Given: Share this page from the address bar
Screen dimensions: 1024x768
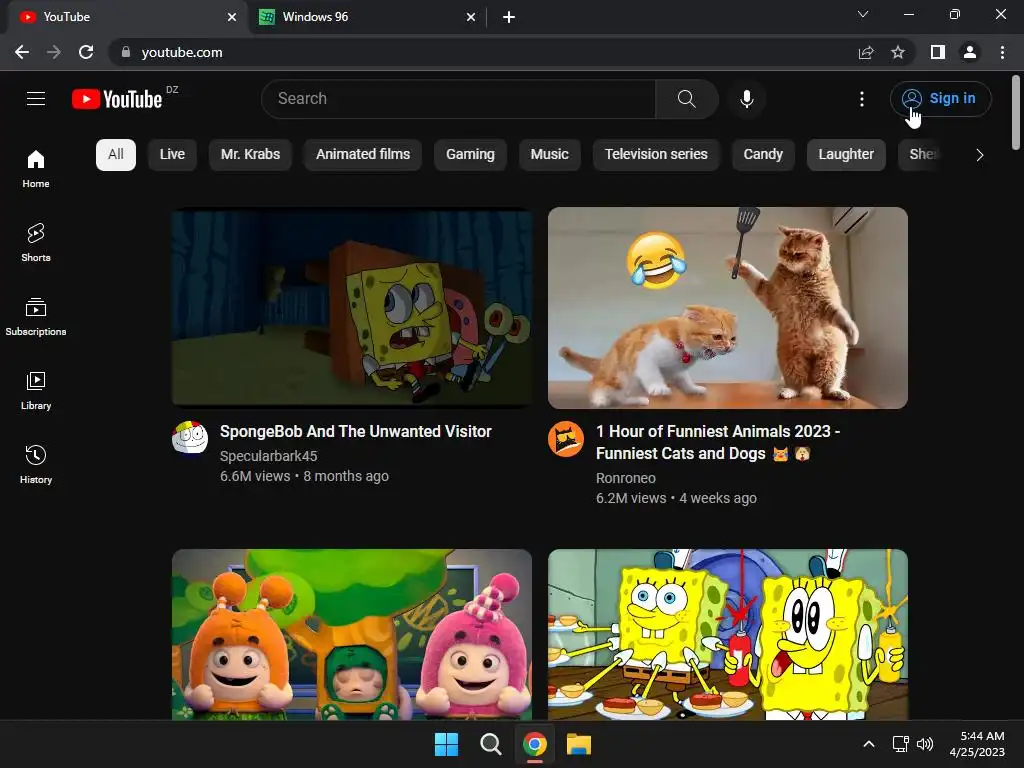Looking at the screenshot, I should click(866, 52).
